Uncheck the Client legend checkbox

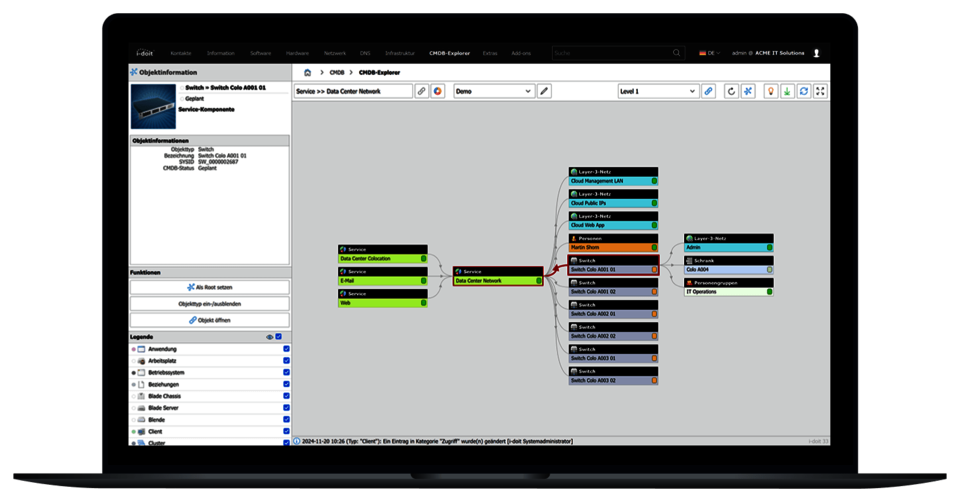coord(286,432)
